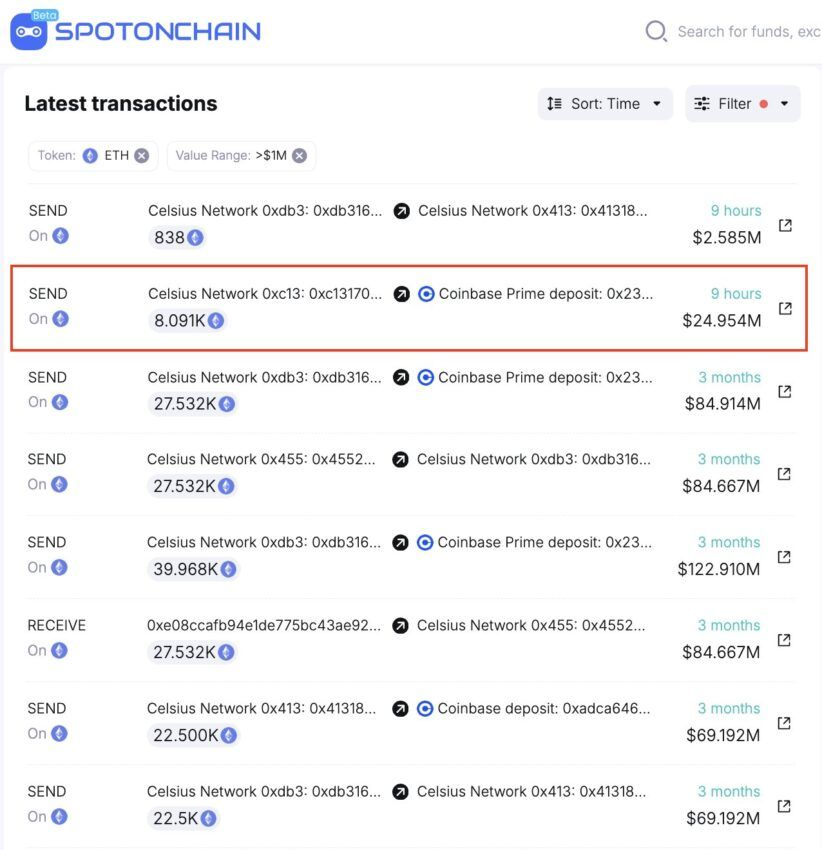Open external link for RECEIVE transaction
The image size is (822, 850).
[x=784, y=640]
